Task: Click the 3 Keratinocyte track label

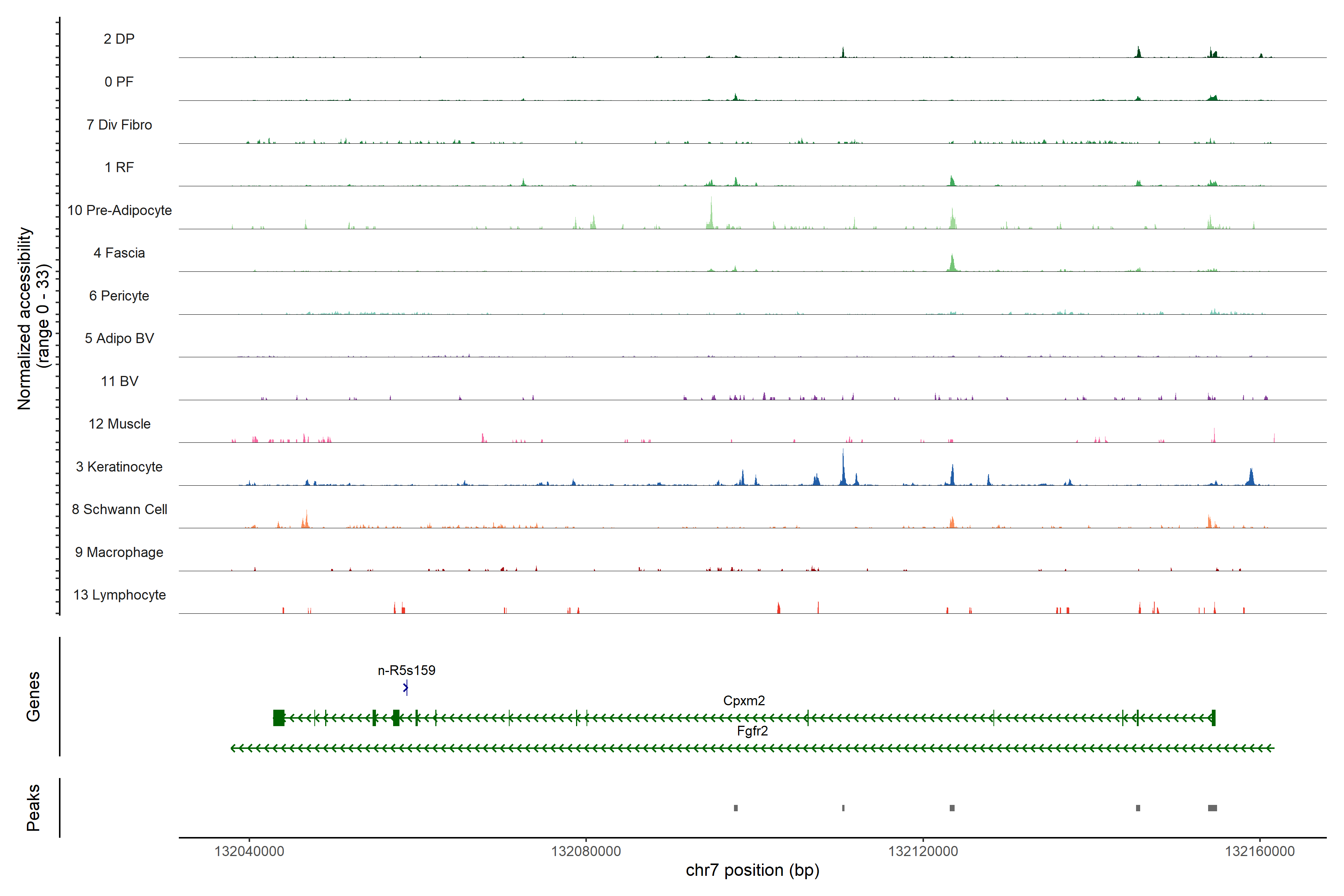Action: pos(119,467)
